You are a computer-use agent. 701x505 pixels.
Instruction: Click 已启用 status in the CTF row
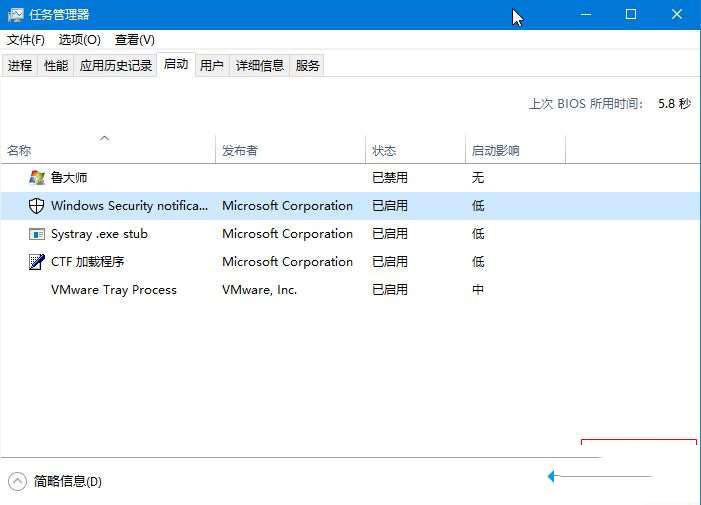(390, 262)
